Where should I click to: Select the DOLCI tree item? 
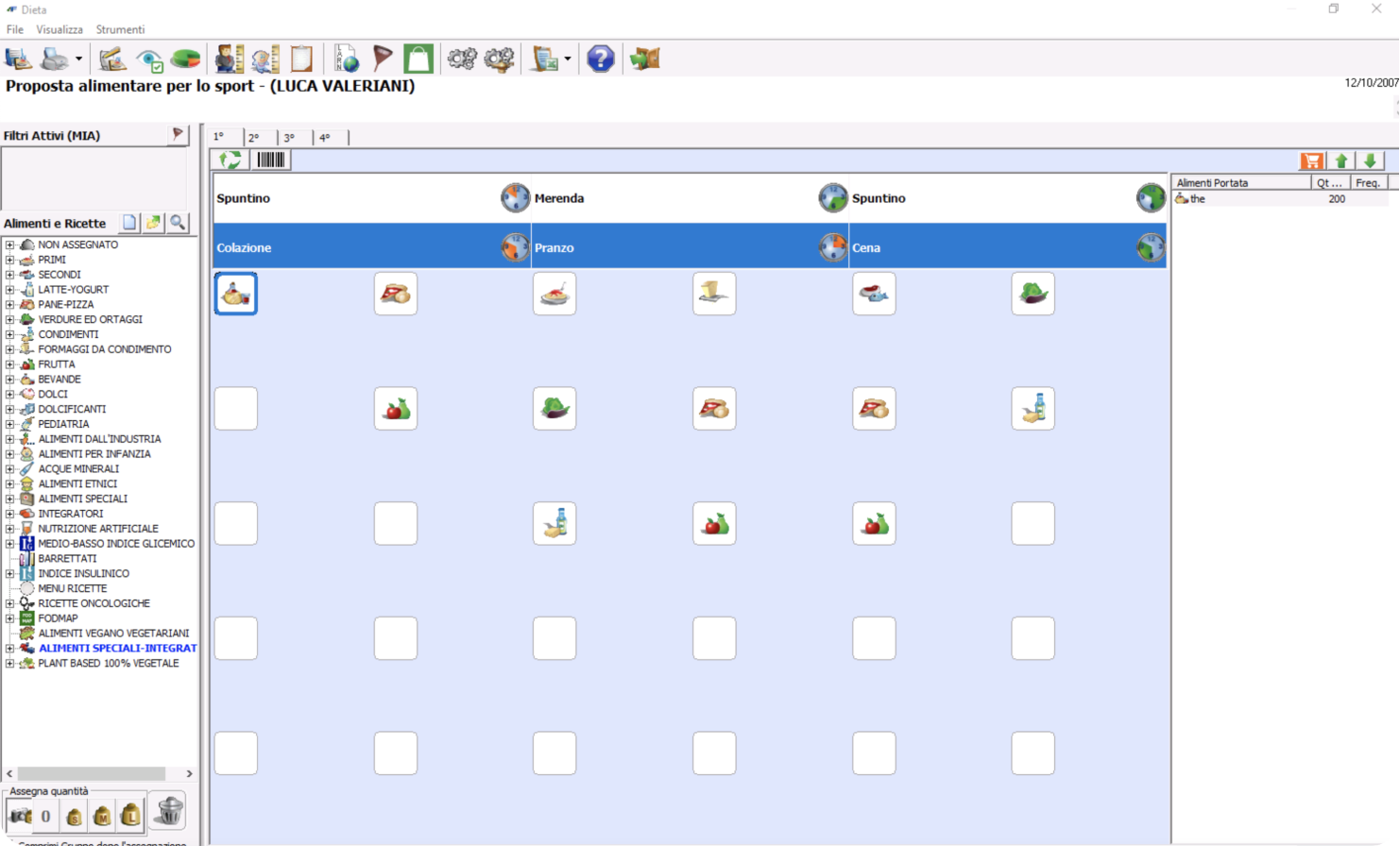point(53,395)
